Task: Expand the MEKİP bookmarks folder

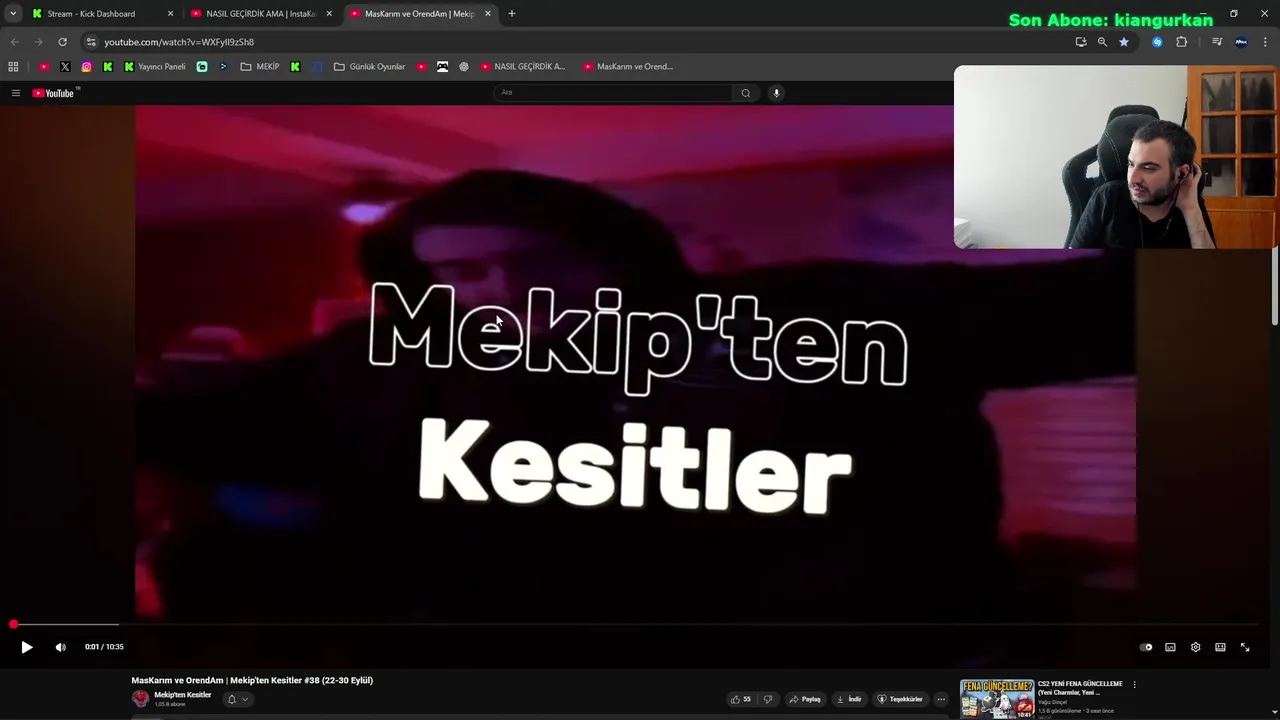Action: [x=260, y=67]
